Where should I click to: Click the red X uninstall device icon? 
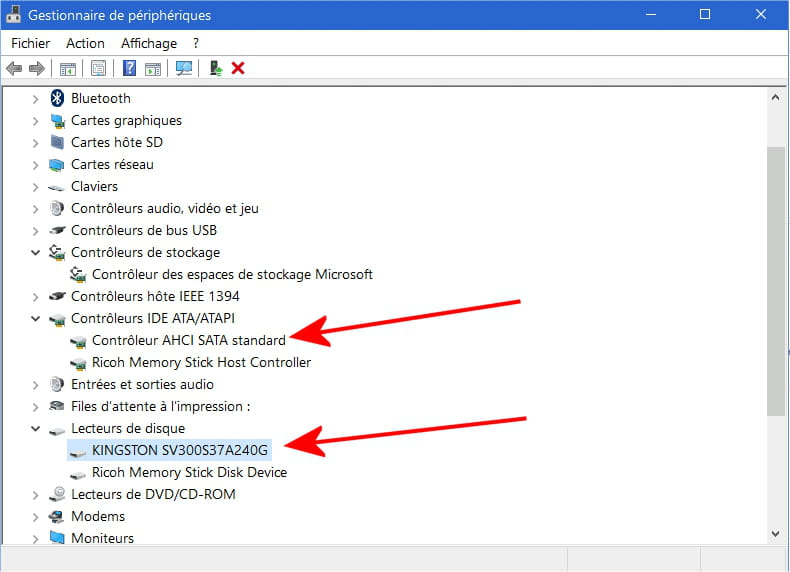point(238,68)
